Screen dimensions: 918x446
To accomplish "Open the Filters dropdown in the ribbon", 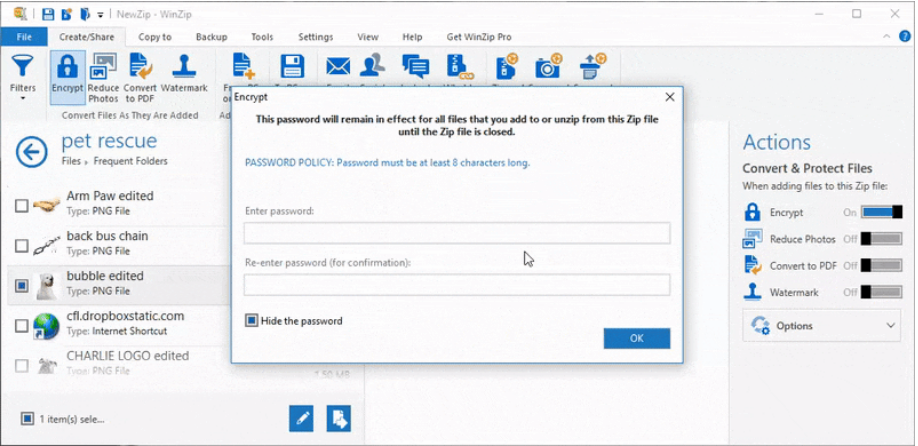I will point(23,78).
